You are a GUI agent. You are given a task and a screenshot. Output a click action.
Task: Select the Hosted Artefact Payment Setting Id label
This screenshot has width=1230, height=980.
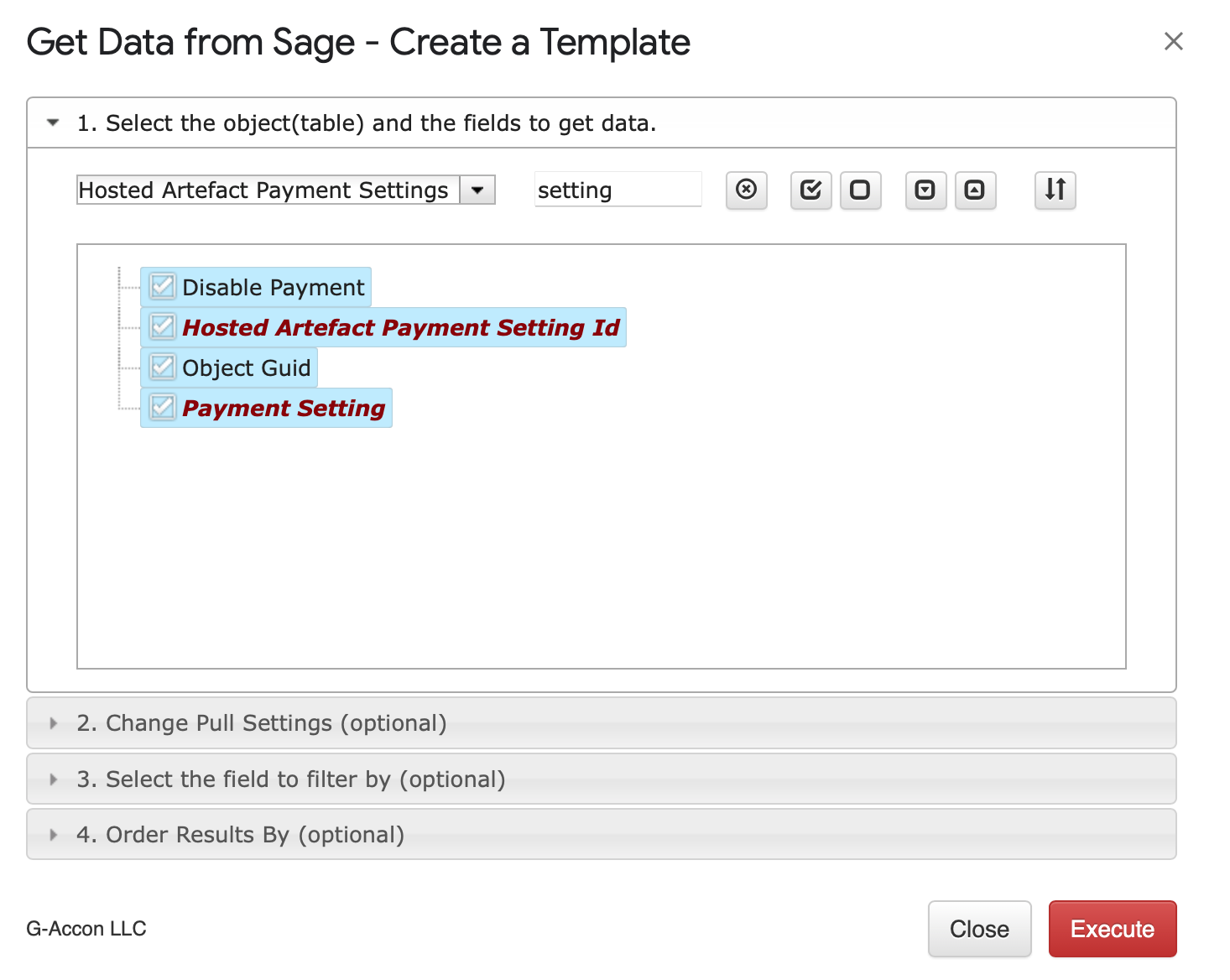tap(401, 328)
